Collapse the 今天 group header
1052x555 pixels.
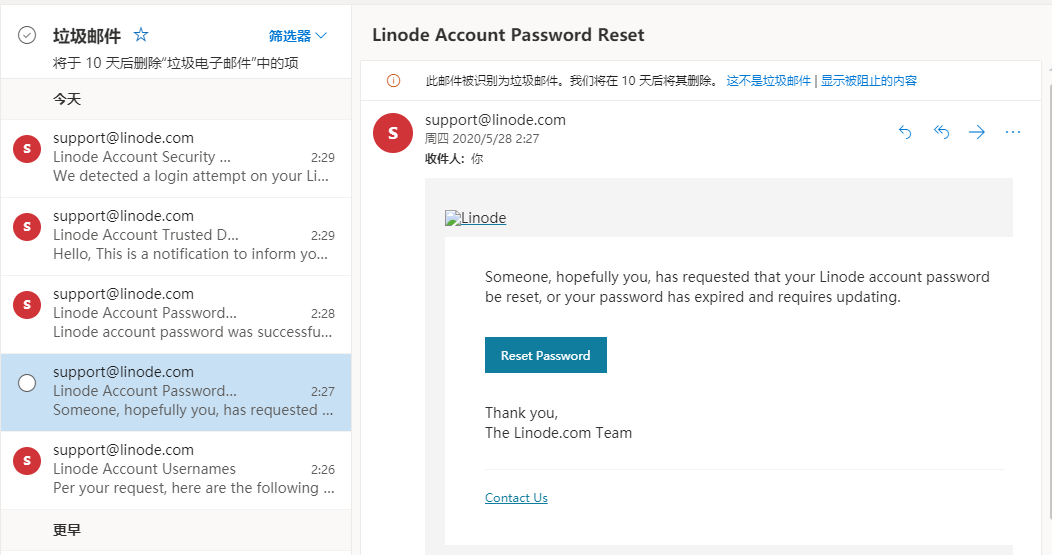[67, 99]
